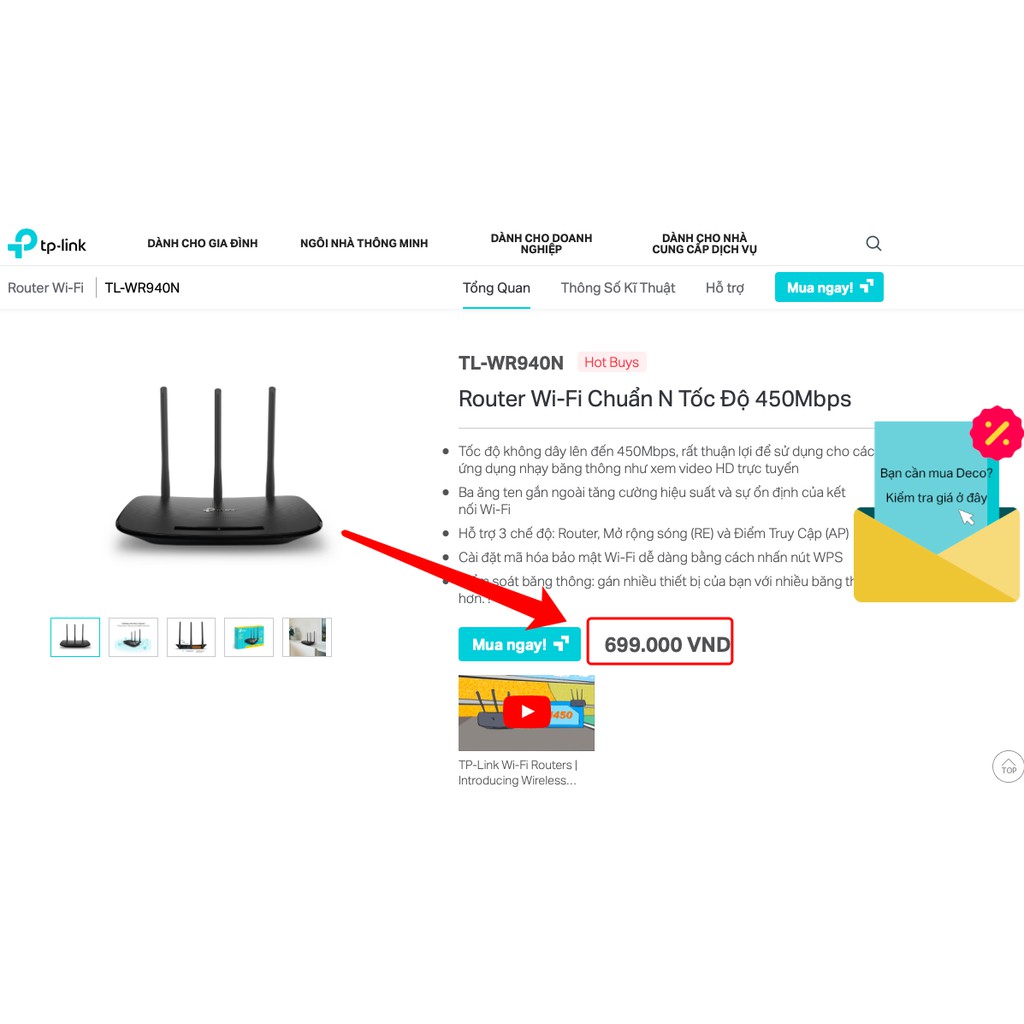
Task: Click the discount percent badge icon
Action: tap(997, 433)
